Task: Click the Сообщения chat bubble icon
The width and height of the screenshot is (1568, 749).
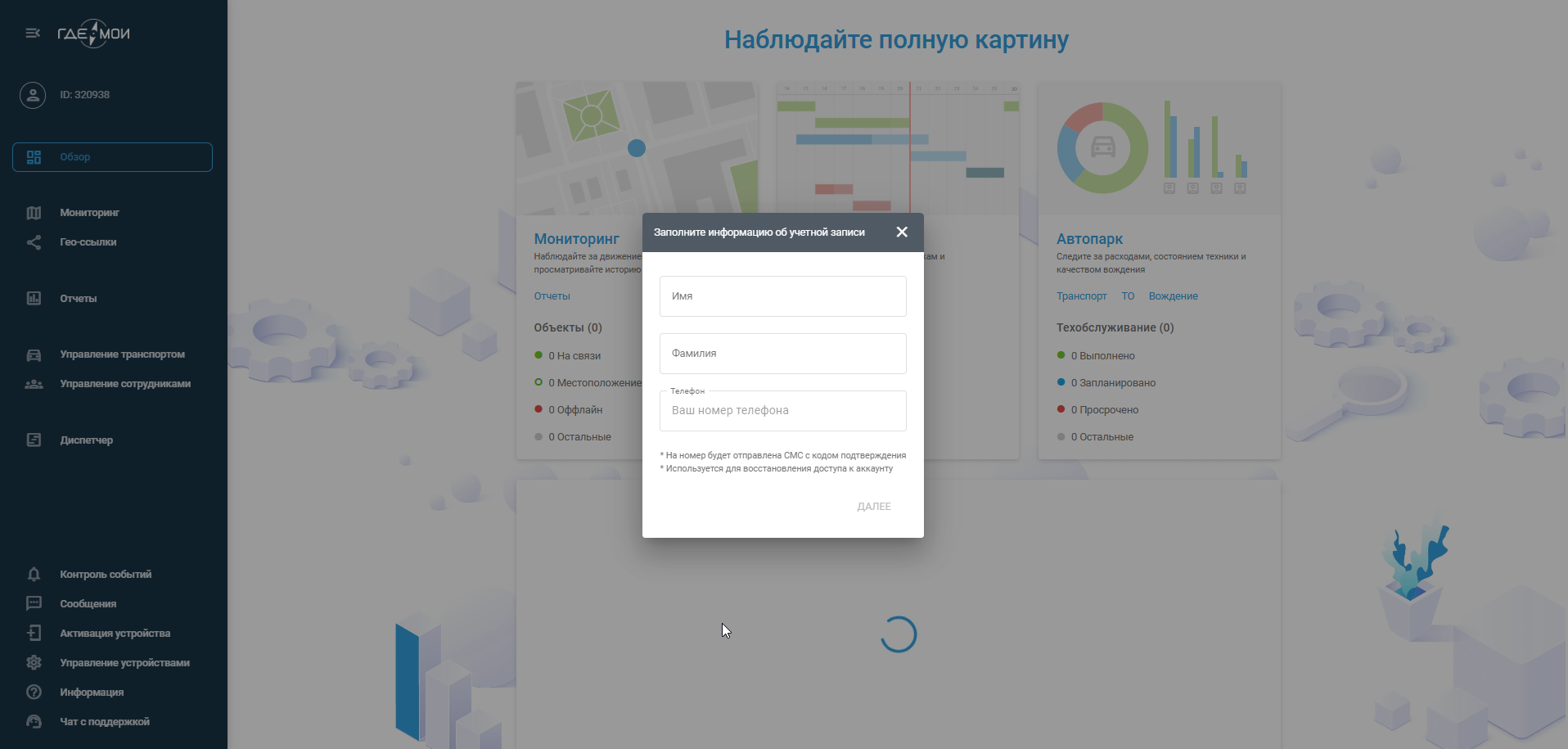Action: (34, 604)
